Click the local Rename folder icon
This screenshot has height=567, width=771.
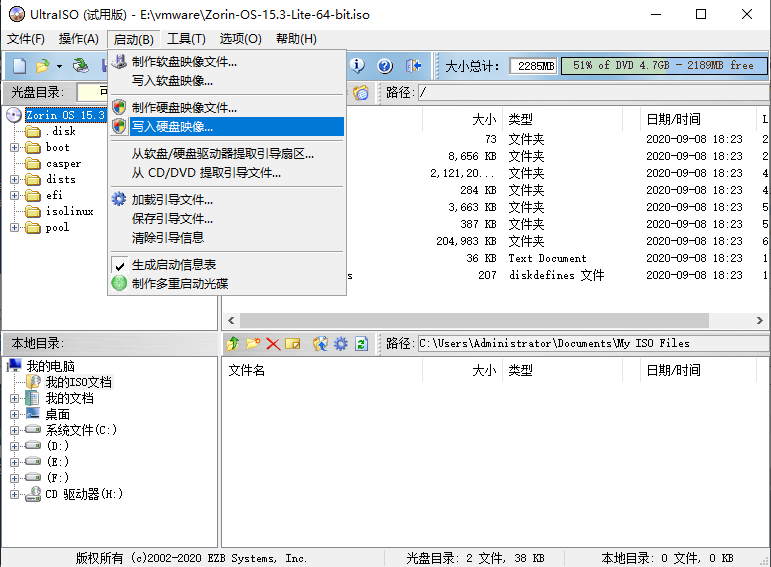(293, 343)
